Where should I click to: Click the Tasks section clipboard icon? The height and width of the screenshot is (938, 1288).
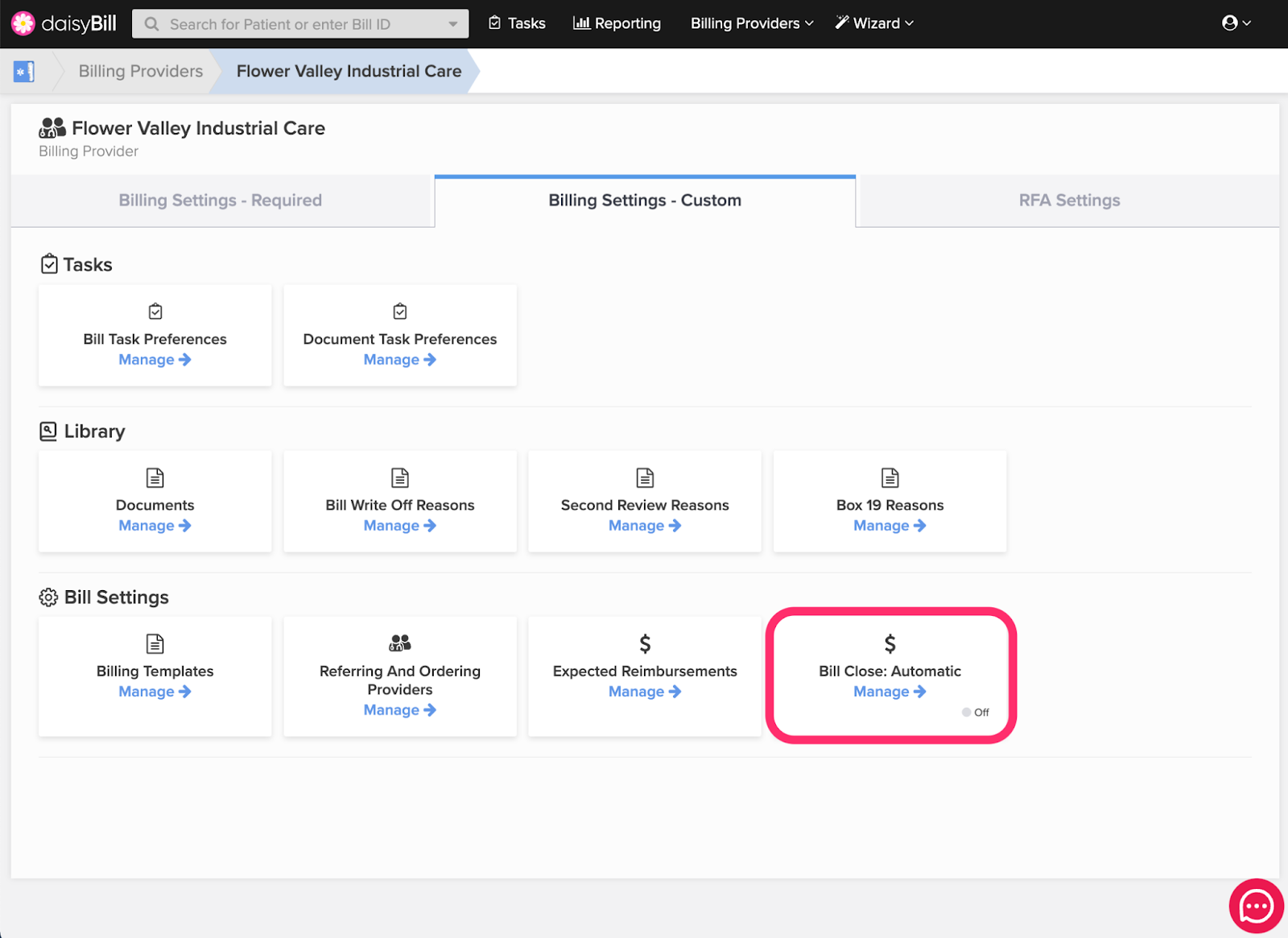(49, 264)
